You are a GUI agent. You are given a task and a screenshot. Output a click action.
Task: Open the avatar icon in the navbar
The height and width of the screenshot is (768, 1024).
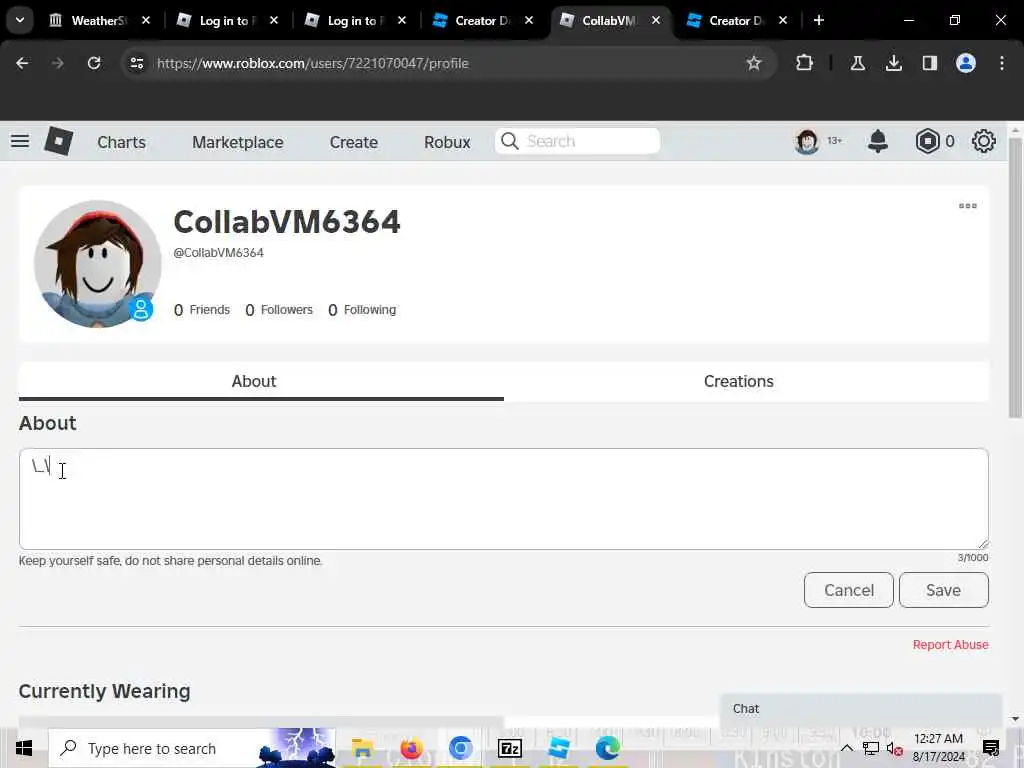(807, 141)
